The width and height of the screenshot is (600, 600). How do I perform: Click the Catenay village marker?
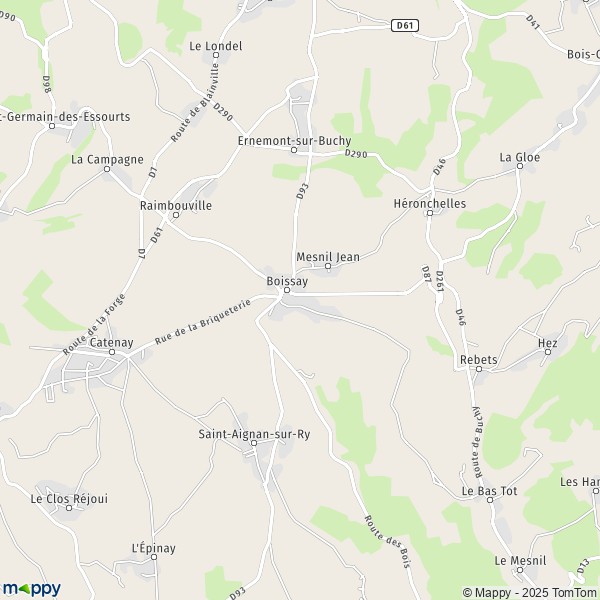[x=112, y=352]
